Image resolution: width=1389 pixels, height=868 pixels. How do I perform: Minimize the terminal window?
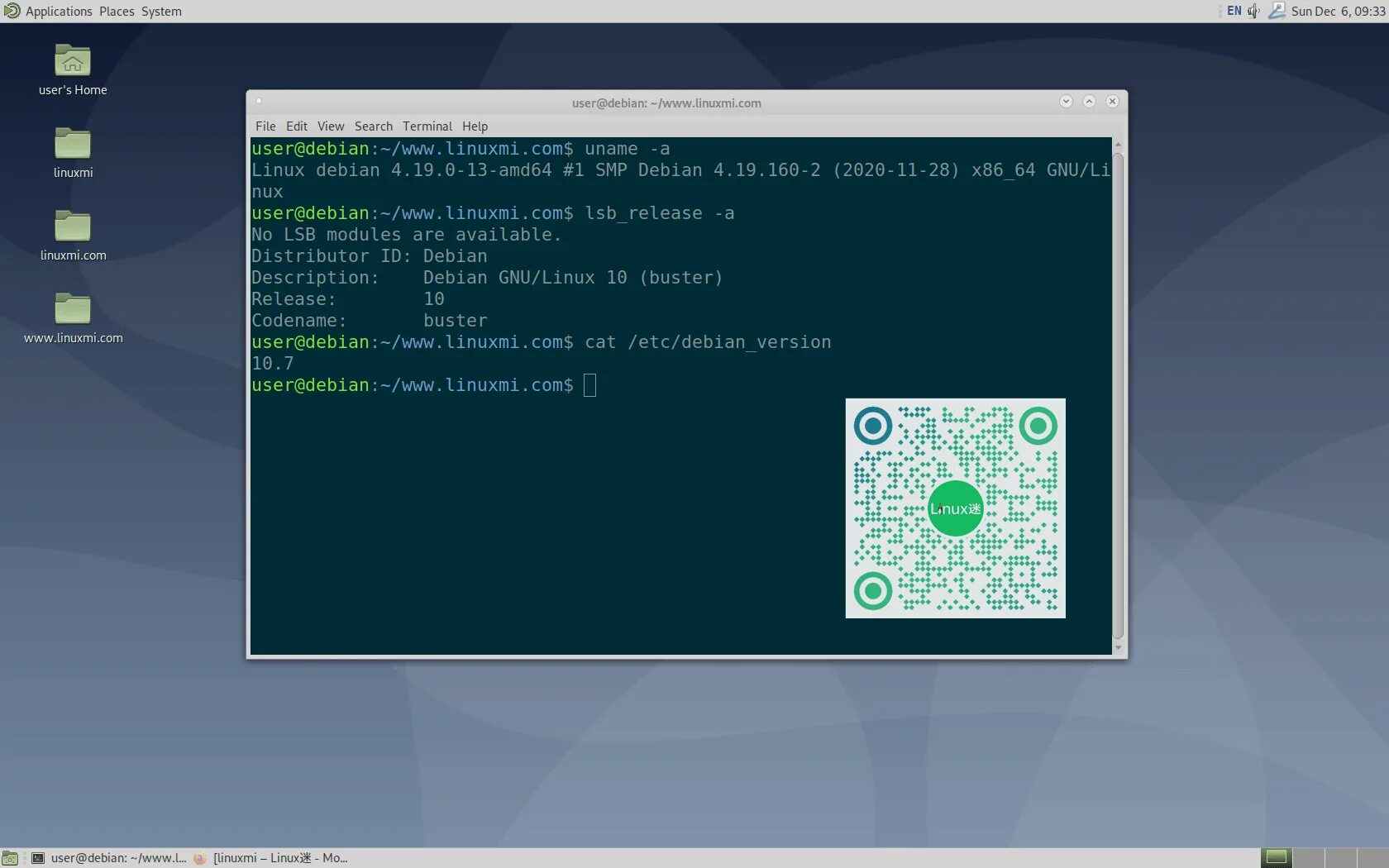point(1066,101)
